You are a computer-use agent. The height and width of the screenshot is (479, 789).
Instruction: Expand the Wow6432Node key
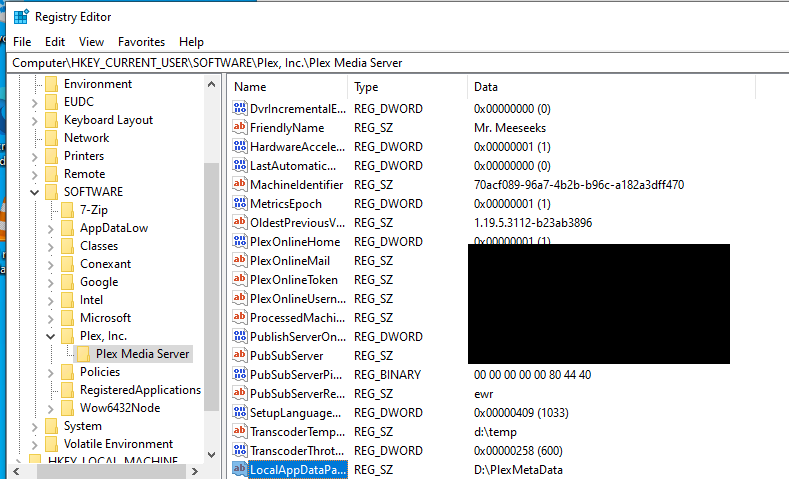point(50,409)
